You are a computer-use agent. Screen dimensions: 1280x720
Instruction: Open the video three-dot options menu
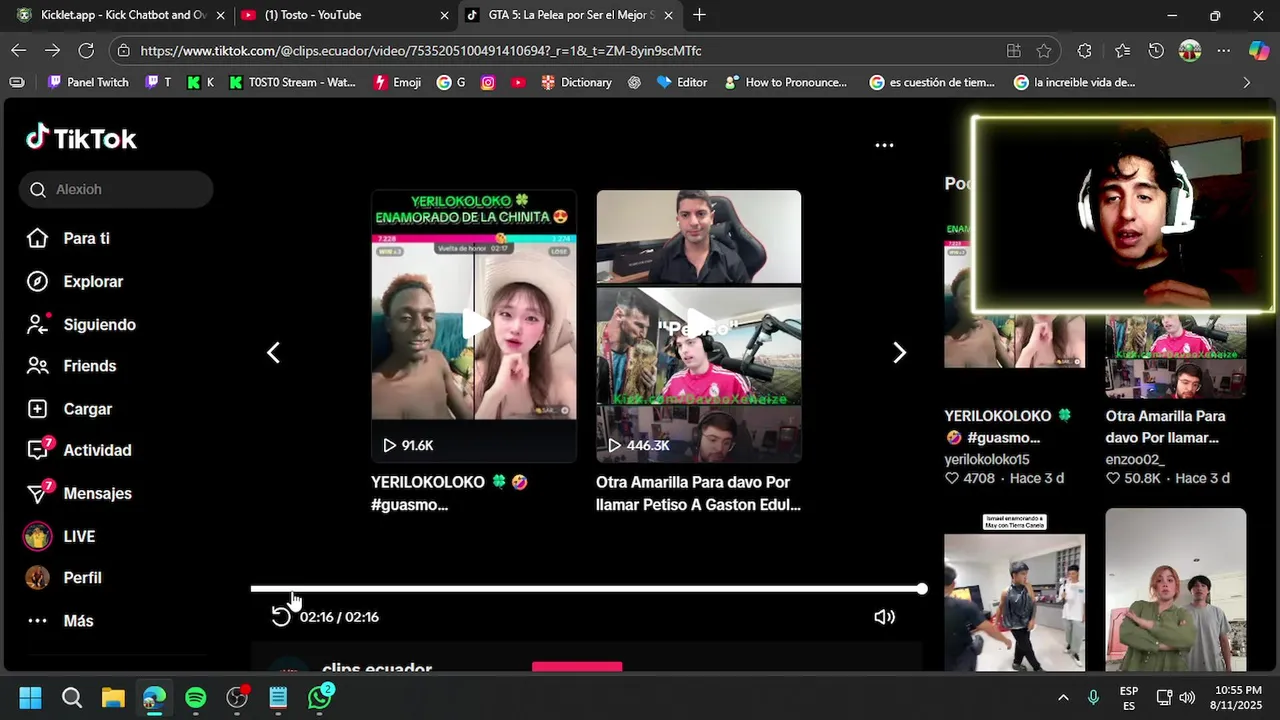(884, 145)
